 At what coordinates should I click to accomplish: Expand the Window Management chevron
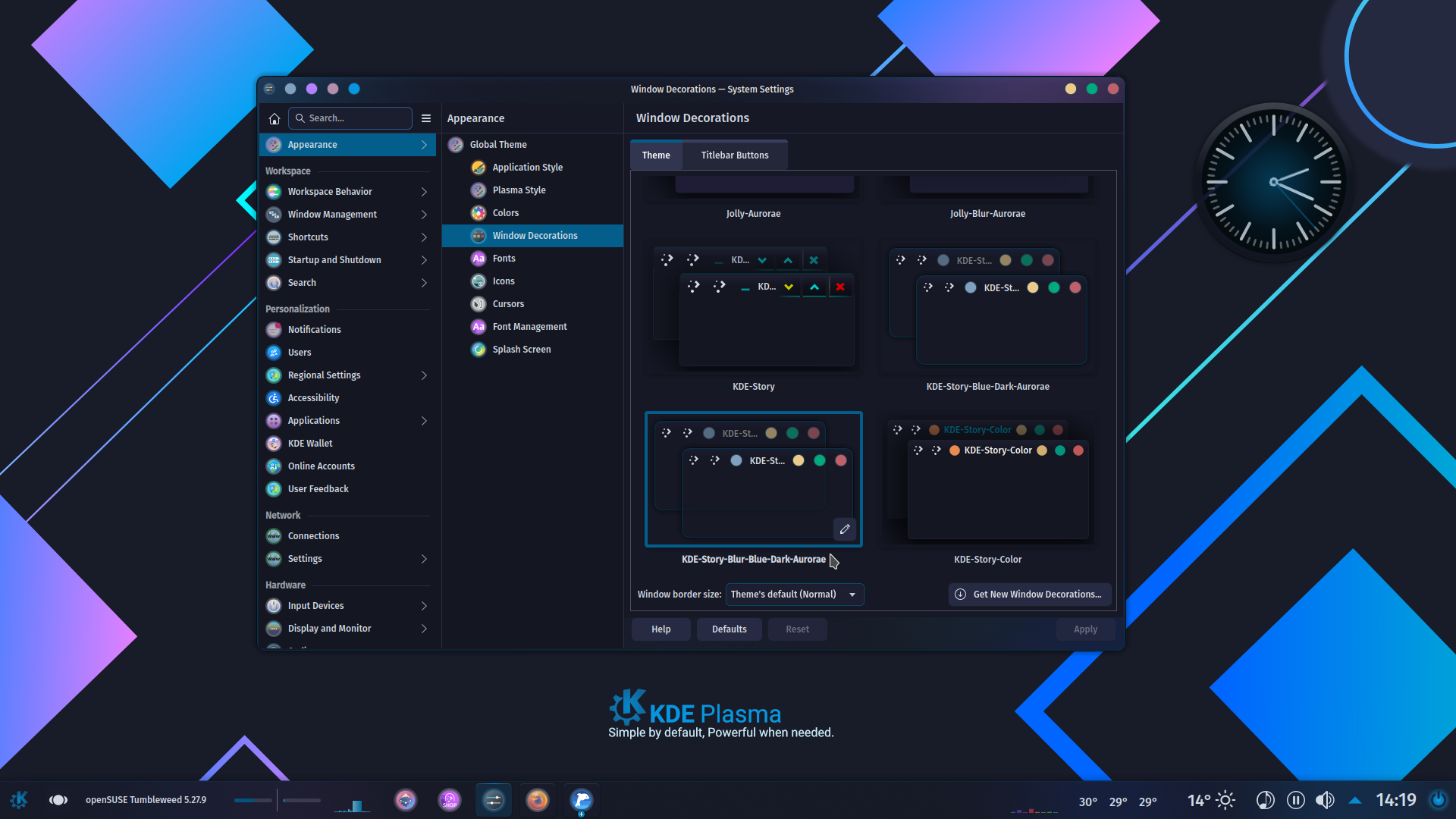click(x=424, y=215)
